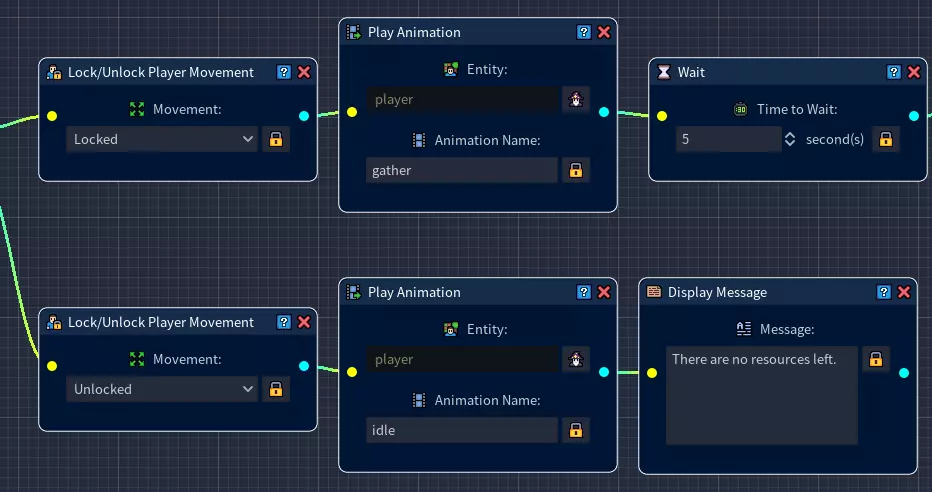
Task: Delete the Unlocked player movement node
Action: tap(304, 322)
